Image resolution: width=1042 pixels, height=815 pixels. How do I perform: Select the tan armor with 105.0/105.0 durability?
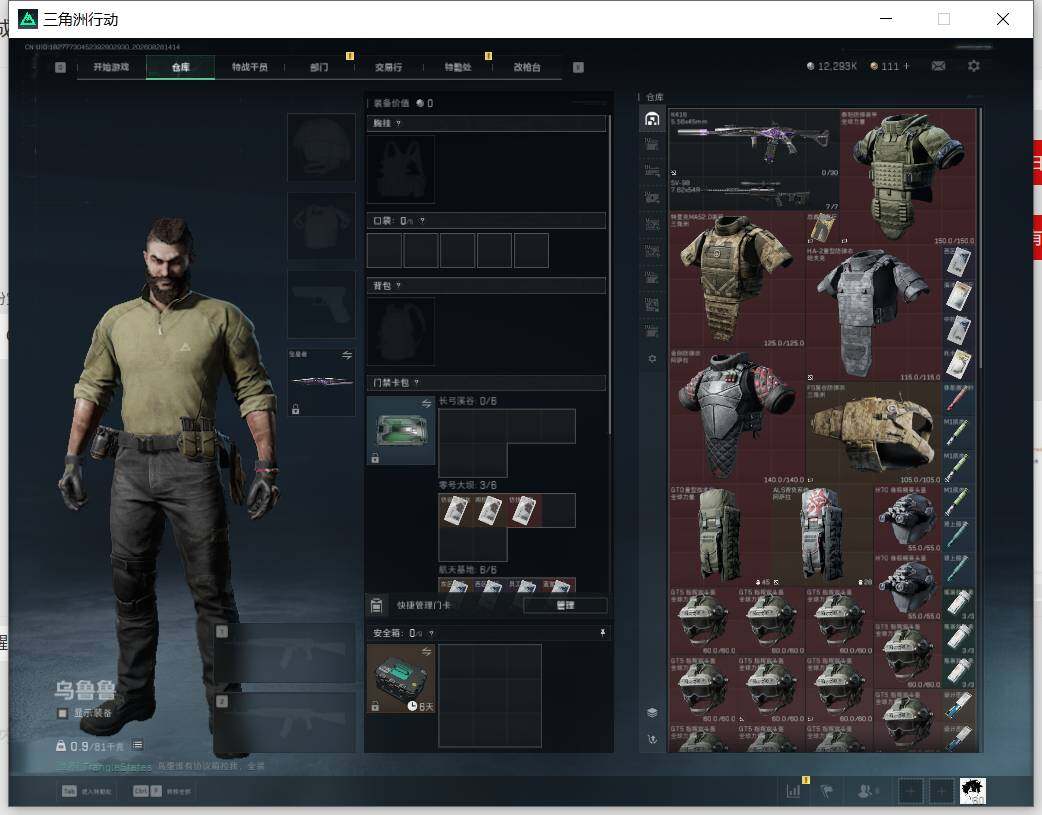(873, 433)
